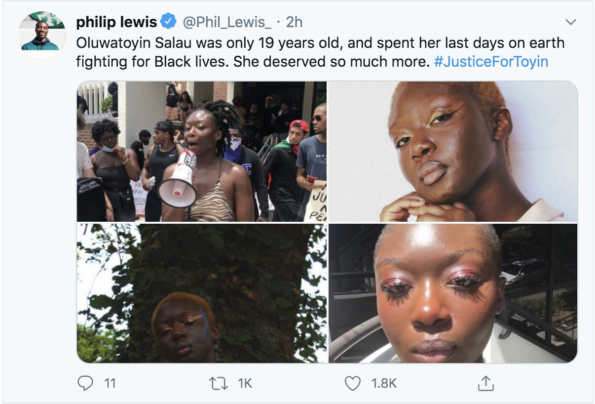595x404 pixels.
Task: View the bottom-right close-up selfie photo
Action: point(453,293)
